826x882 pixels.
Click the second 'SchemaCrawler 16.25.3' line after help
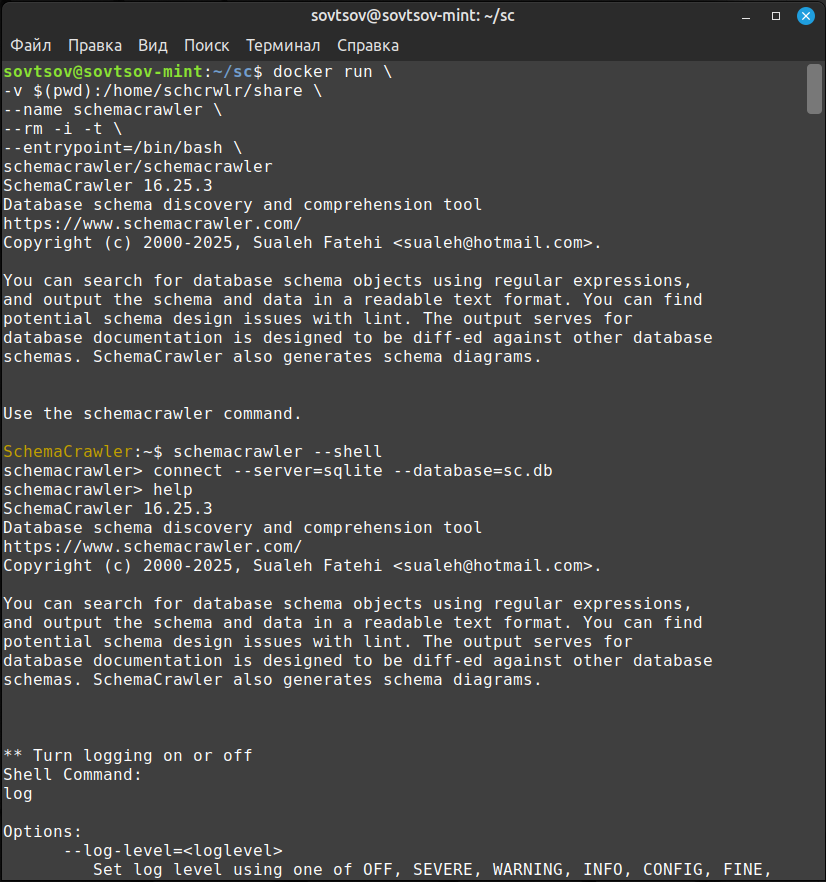coord(107,509)
